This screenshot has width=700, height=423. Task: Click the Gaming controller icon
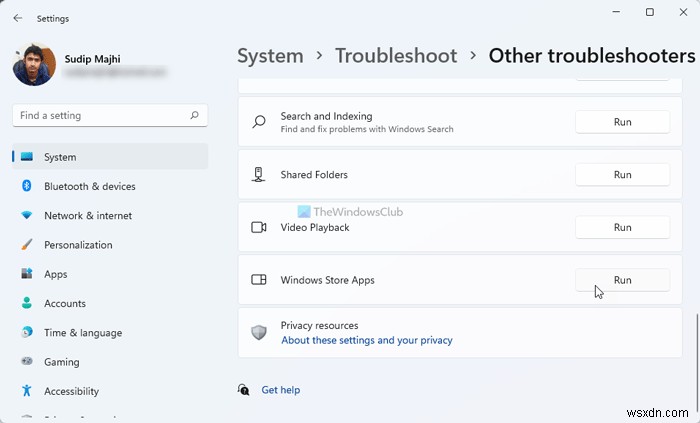(27, 361)
